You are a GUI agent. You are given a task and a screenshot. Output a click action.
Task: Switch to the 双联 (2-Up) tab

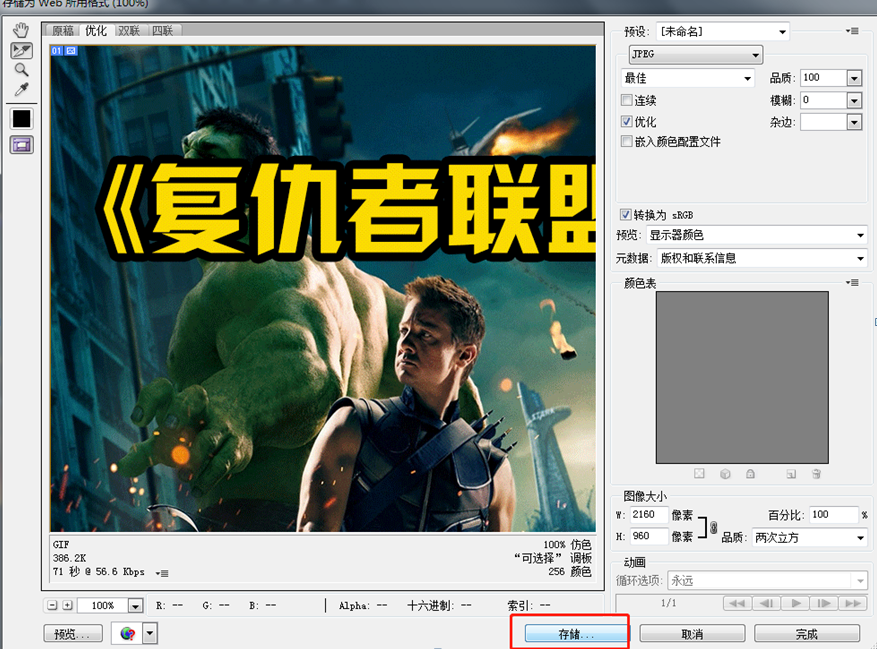pos(129,30)
